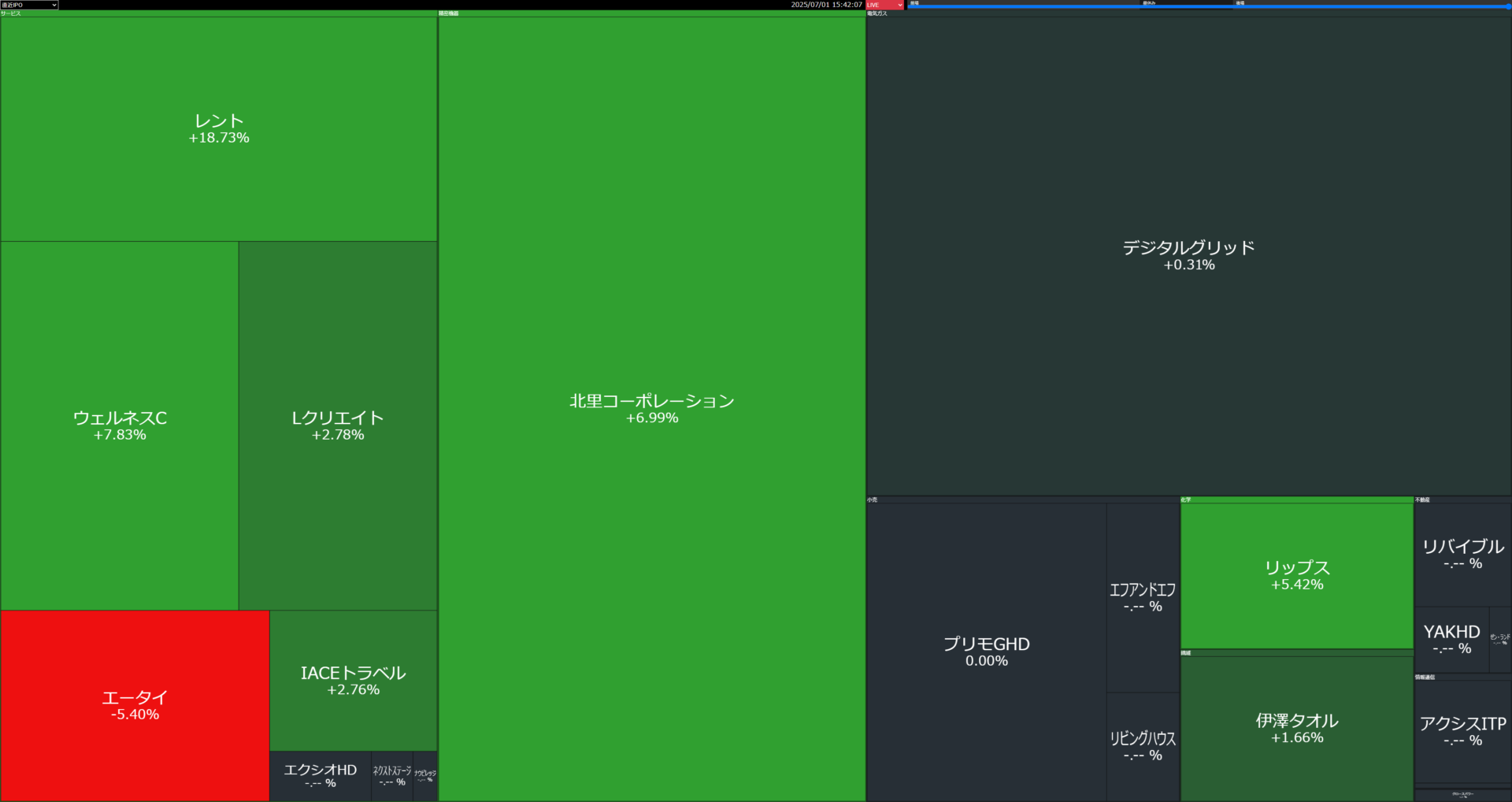Screen dimensions: 1512x802
Task: Click the 2025/07/01 15:42:07 timestamp
Action: pyautogui.click(x=826, y=5)
